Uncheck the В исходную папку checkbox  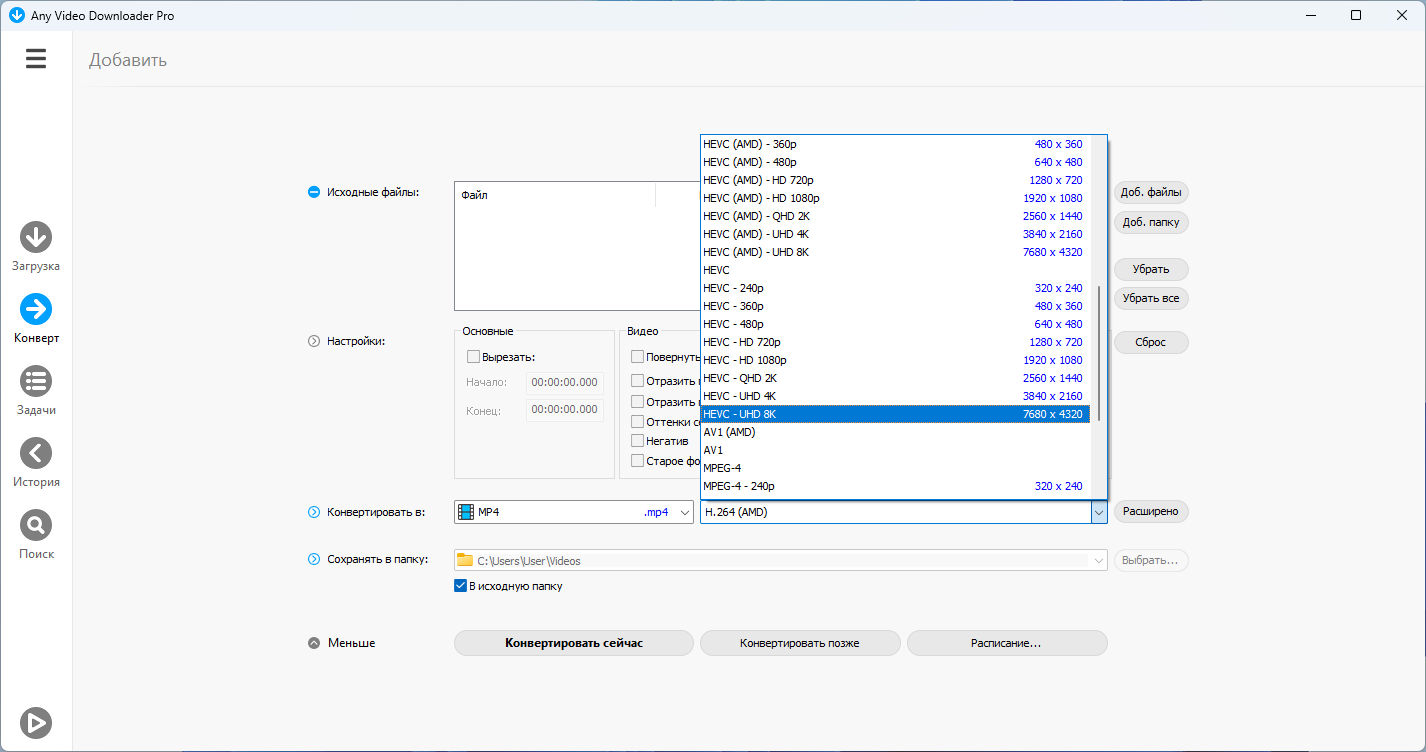tap(461, 586)
